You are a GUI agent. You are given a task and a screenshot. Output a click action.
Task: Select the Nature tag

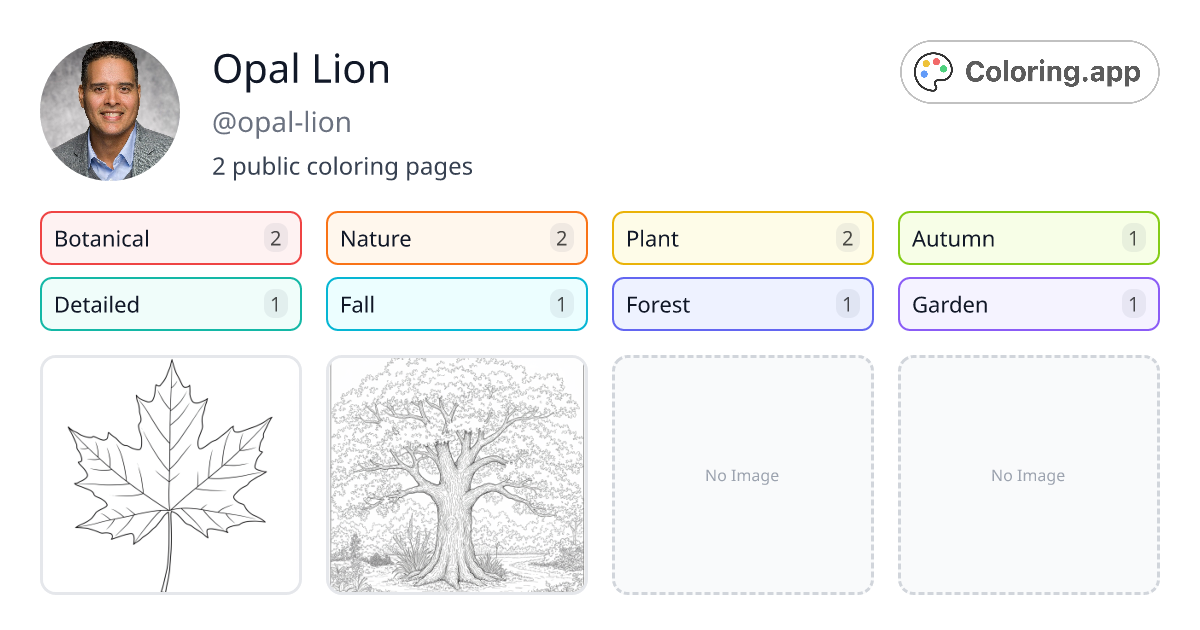coord(456,238)
